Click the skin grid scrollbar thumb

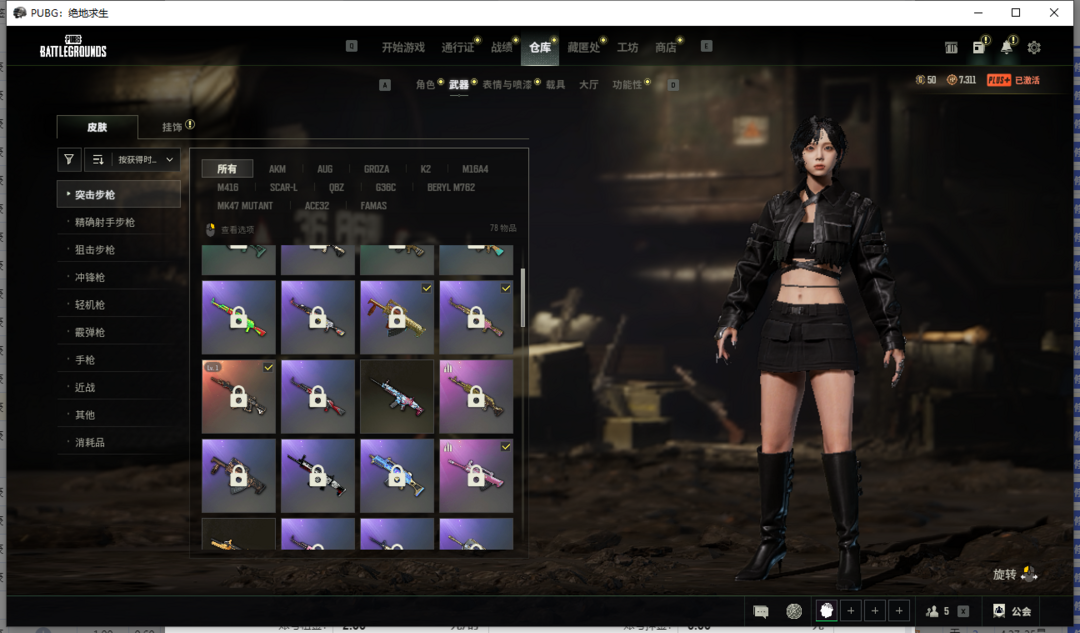[523, 298]
